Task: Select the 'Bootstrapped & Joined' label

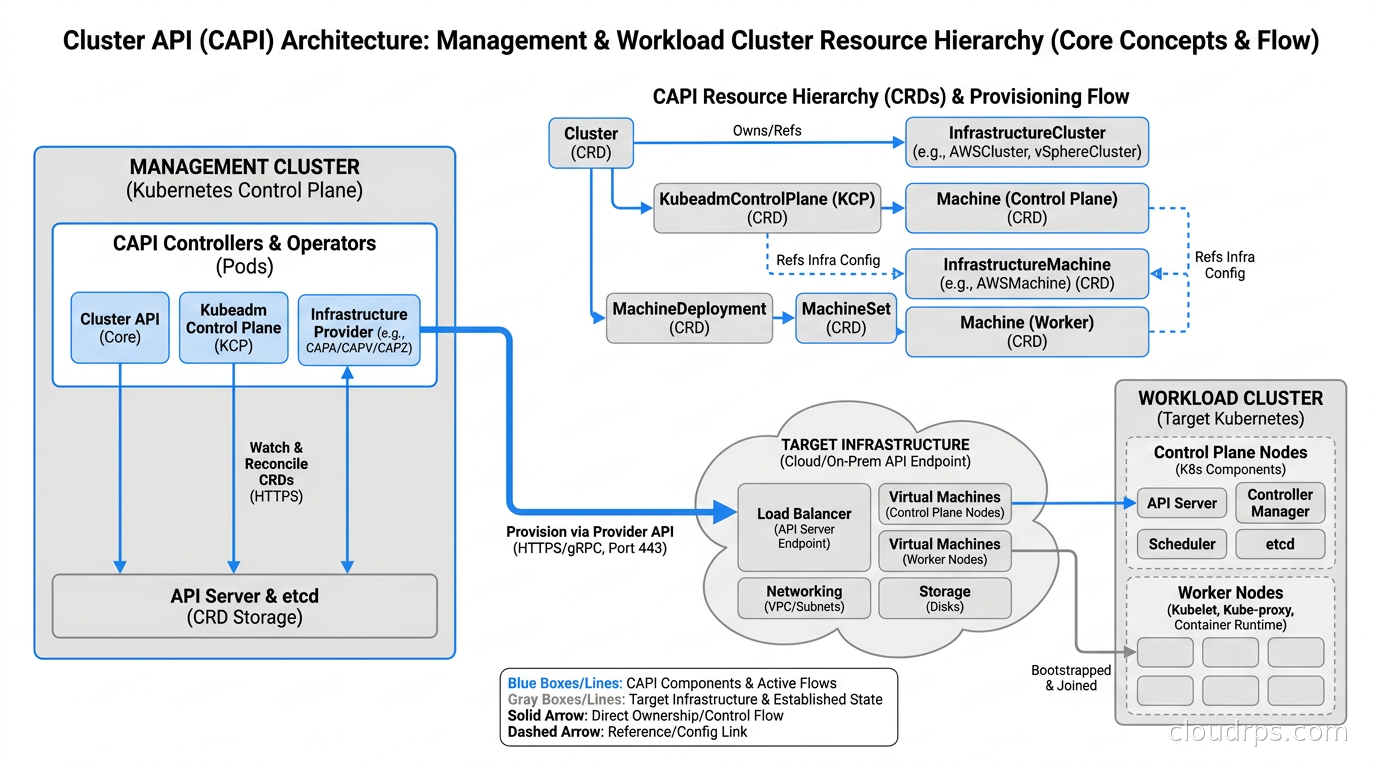Action: (1071, 677)
